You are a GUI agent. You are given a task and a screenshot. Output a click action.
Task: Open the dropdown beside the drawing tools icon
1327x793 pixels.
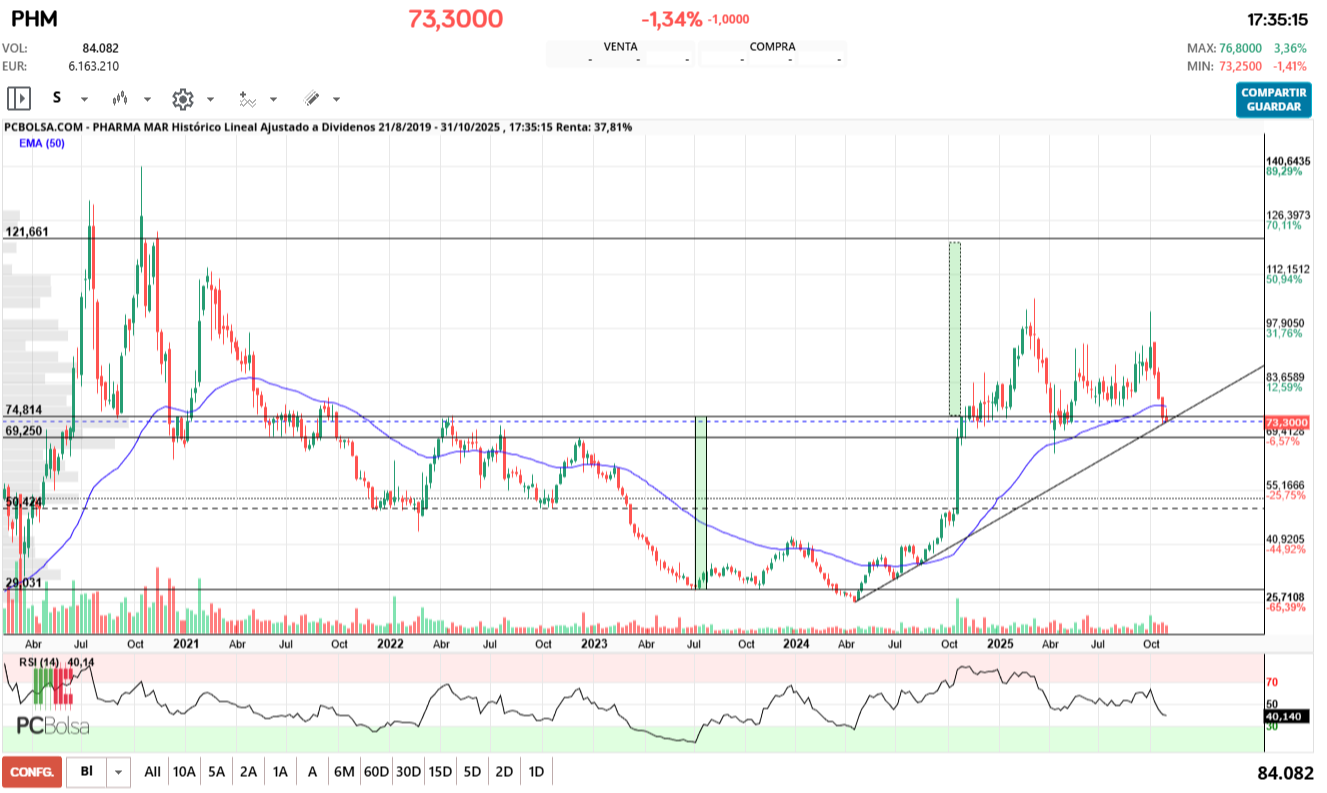tap(335, 98)
